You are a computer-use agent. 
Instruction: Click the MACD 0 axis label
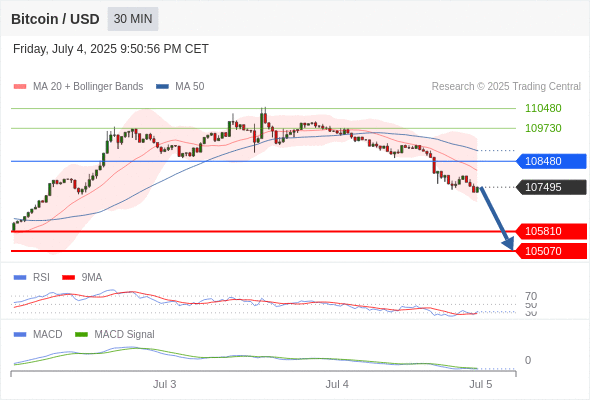tap(528, 360)
